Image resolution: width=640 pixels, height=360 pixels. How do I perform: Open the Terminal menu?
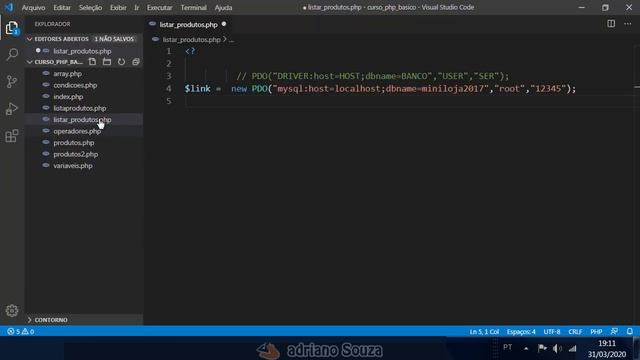193,7
